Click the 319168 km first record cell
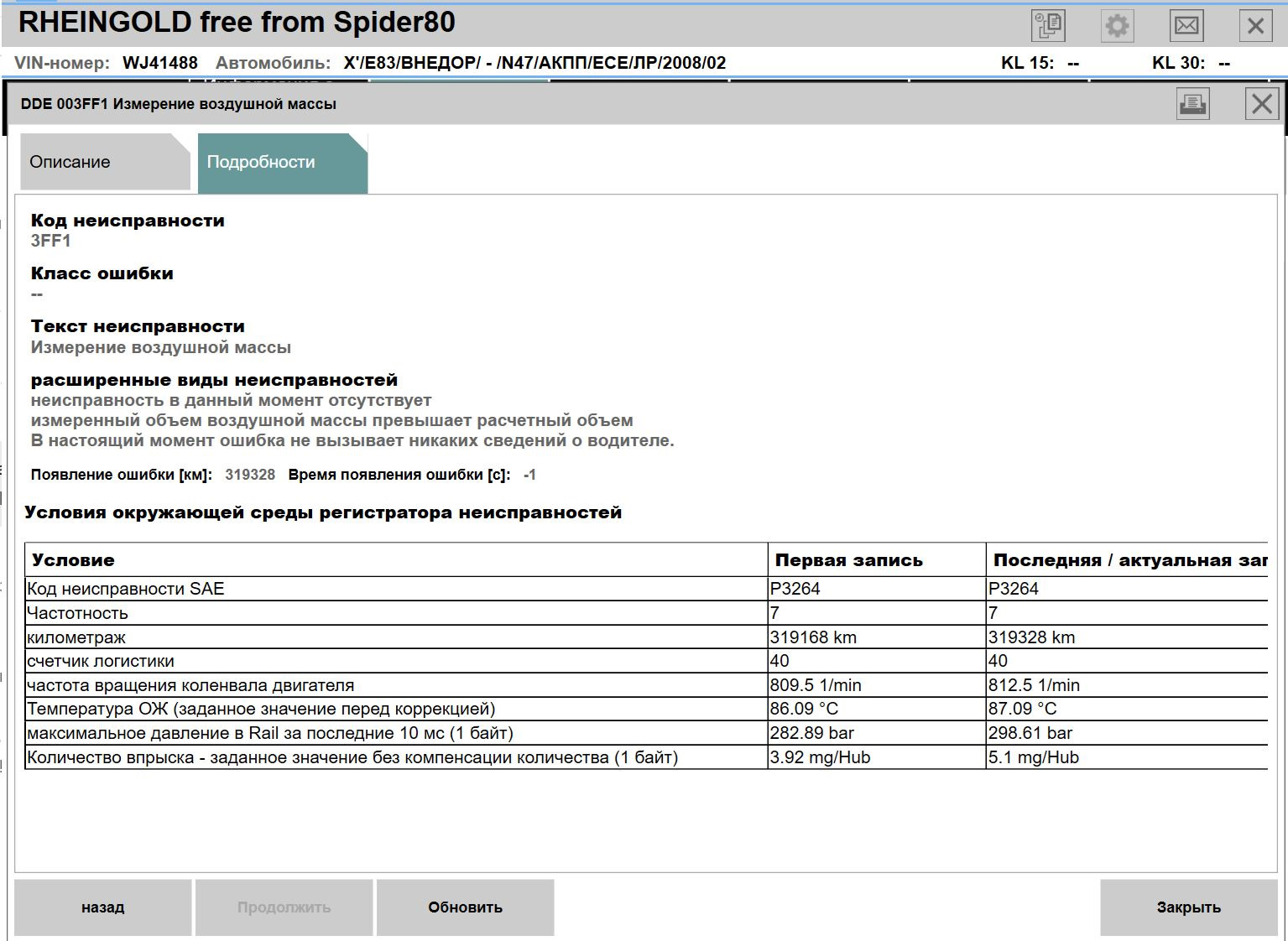 (x=877, y=637)
